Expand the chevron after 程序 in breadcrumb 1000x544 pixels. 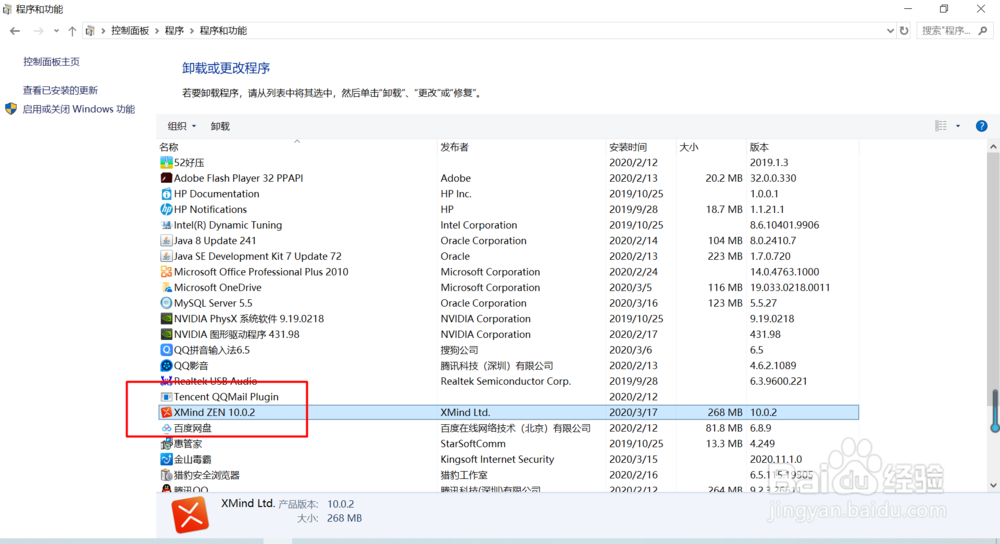pos(191,31)
